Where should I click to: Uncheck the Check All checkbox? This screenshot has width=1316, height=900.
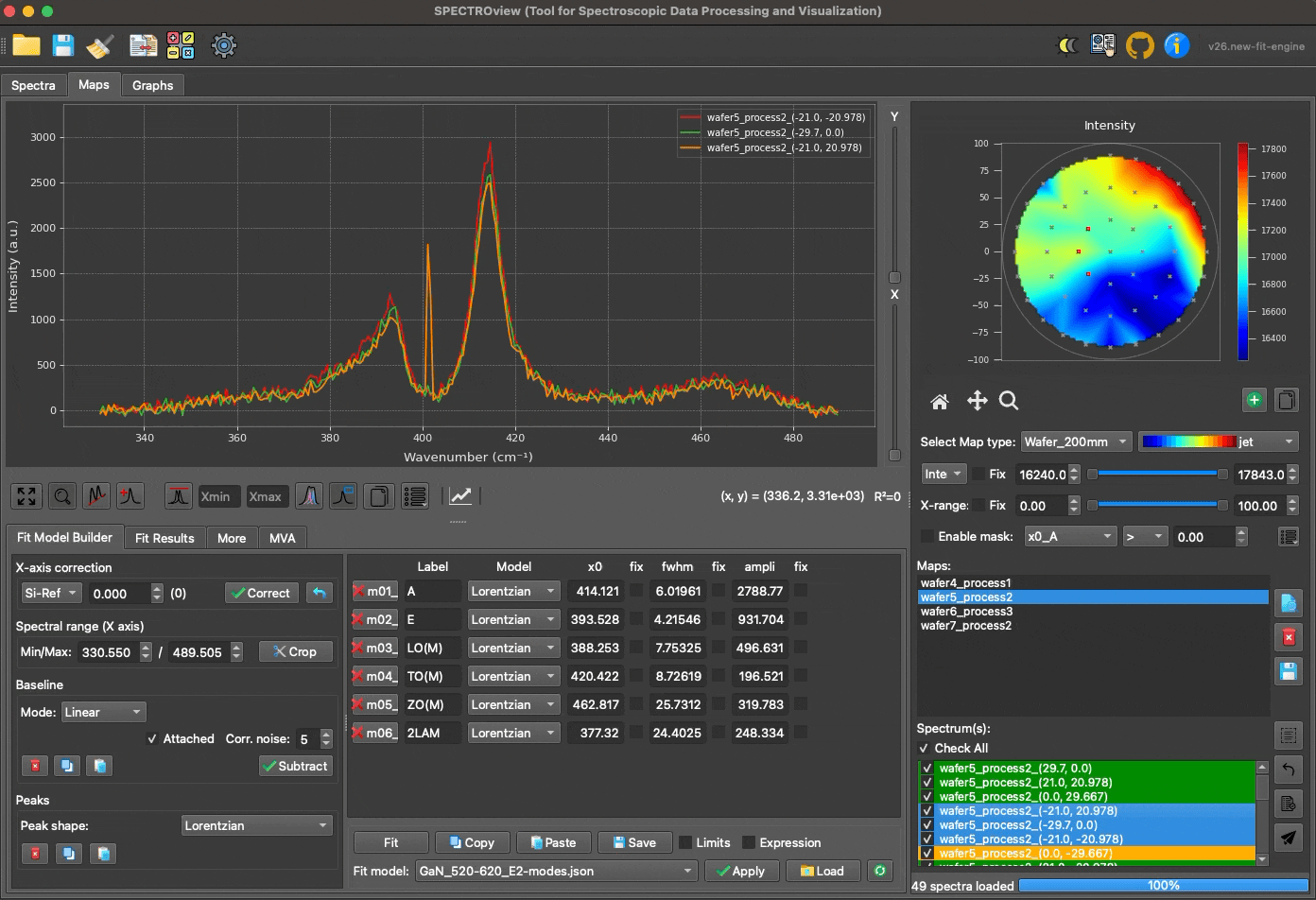[925, 748]
